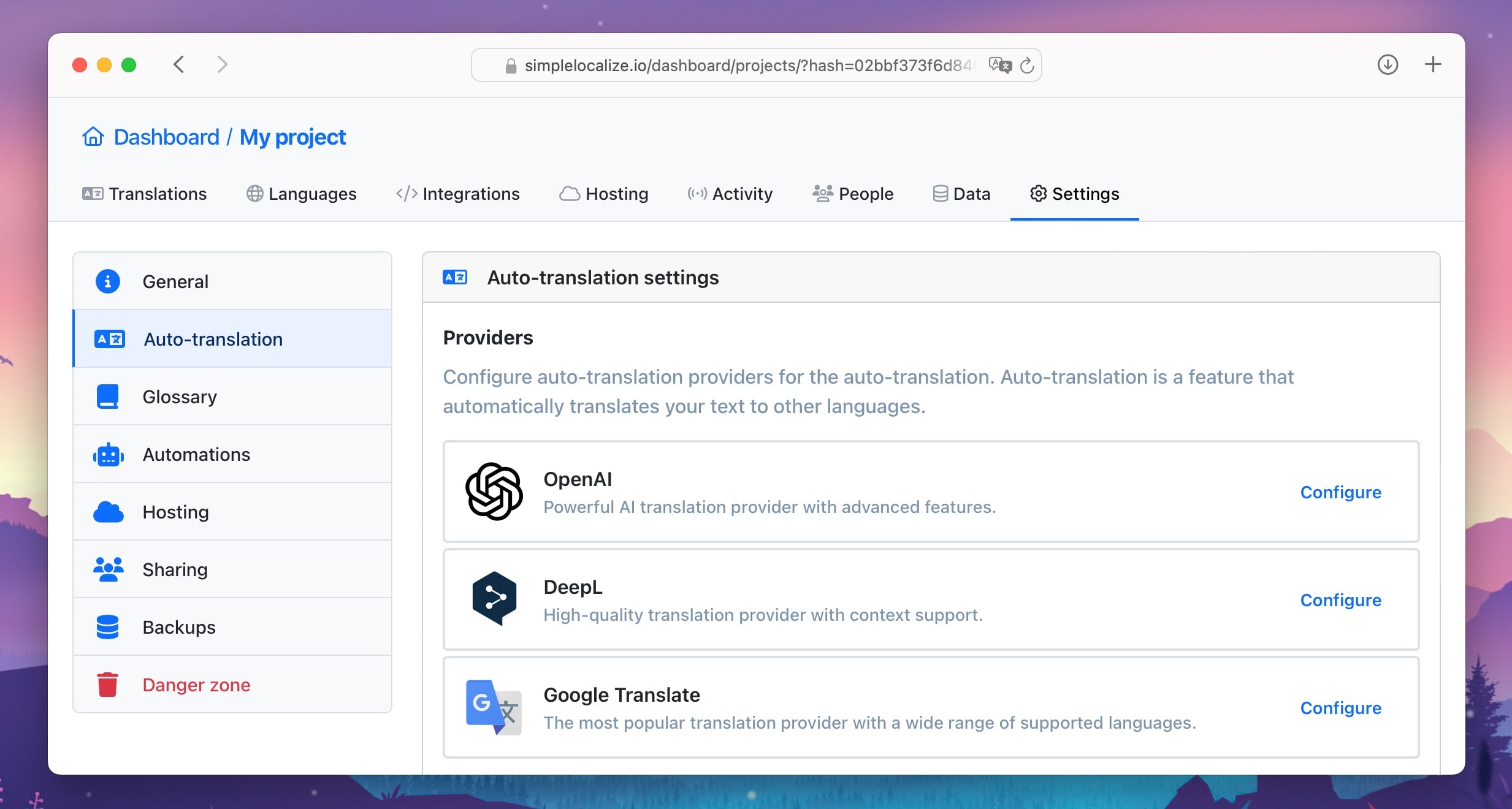This screenshot has width=1512, height=809.
Task: Switch to the Integrations tab
Action: (457, 194)
